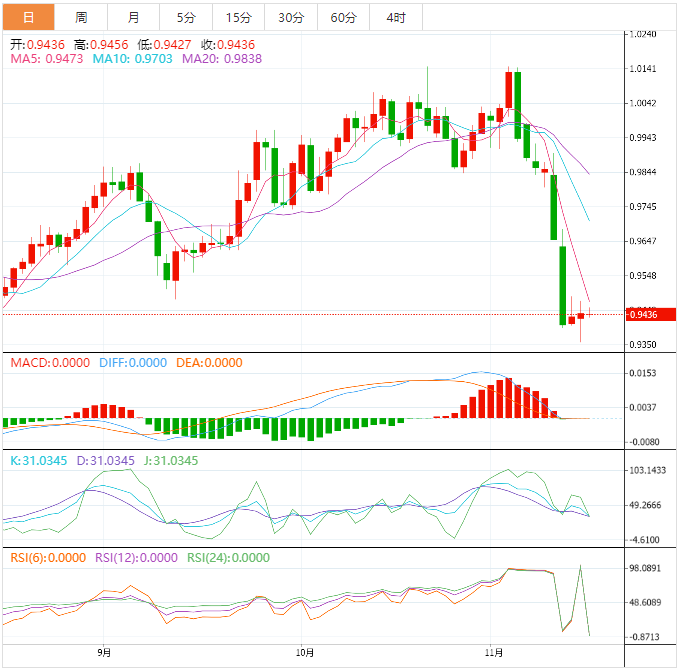The image size is (678, 670).
Task: Click the 0.0153 MACD axis label
Action: (x=643, y=373)
